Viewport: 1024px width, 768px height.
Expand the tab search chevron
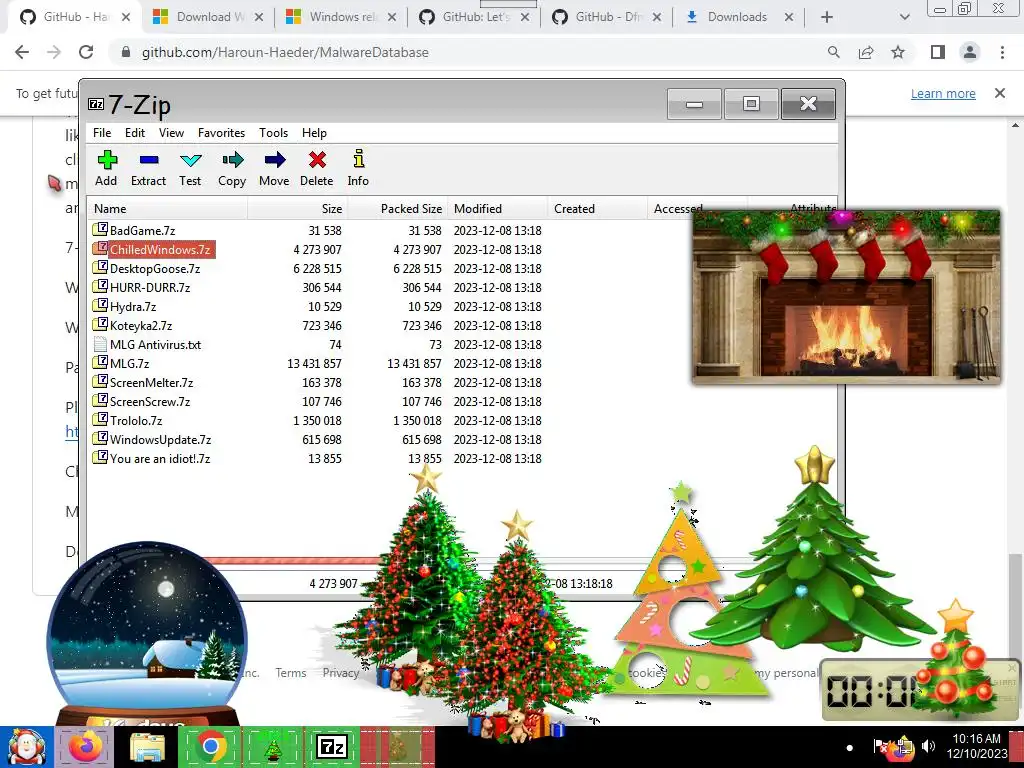pyautogui.click(x=904, y=17)
